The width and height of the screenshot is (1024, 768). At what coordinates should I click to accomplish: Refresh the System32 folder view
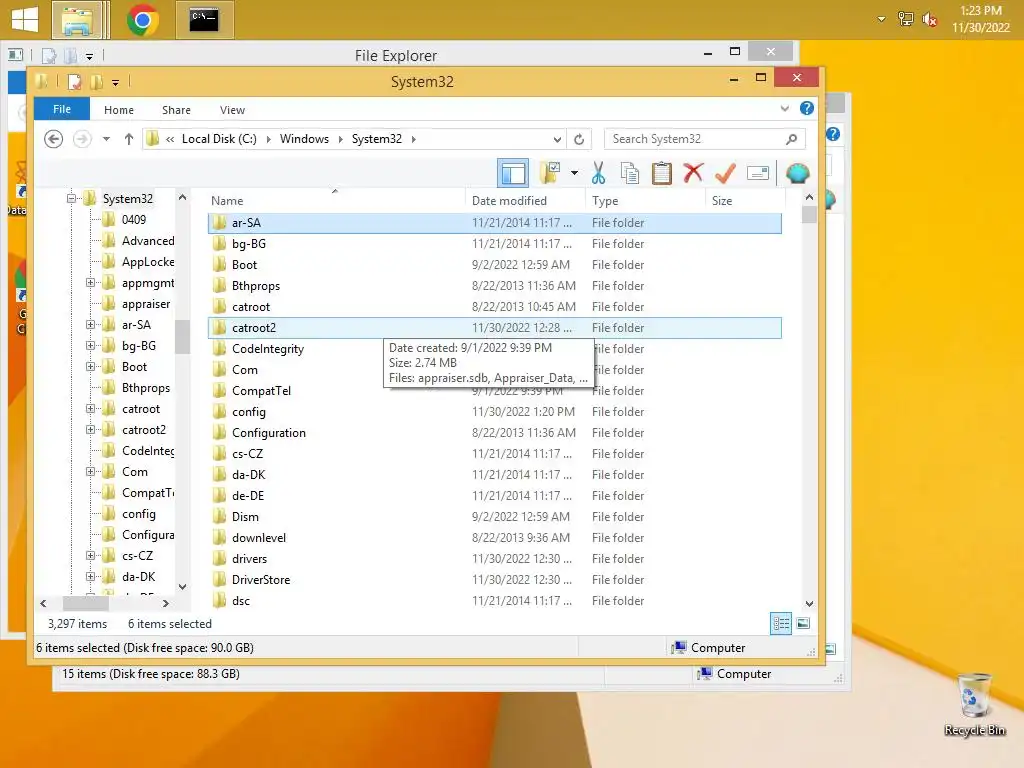pos(579,139)
